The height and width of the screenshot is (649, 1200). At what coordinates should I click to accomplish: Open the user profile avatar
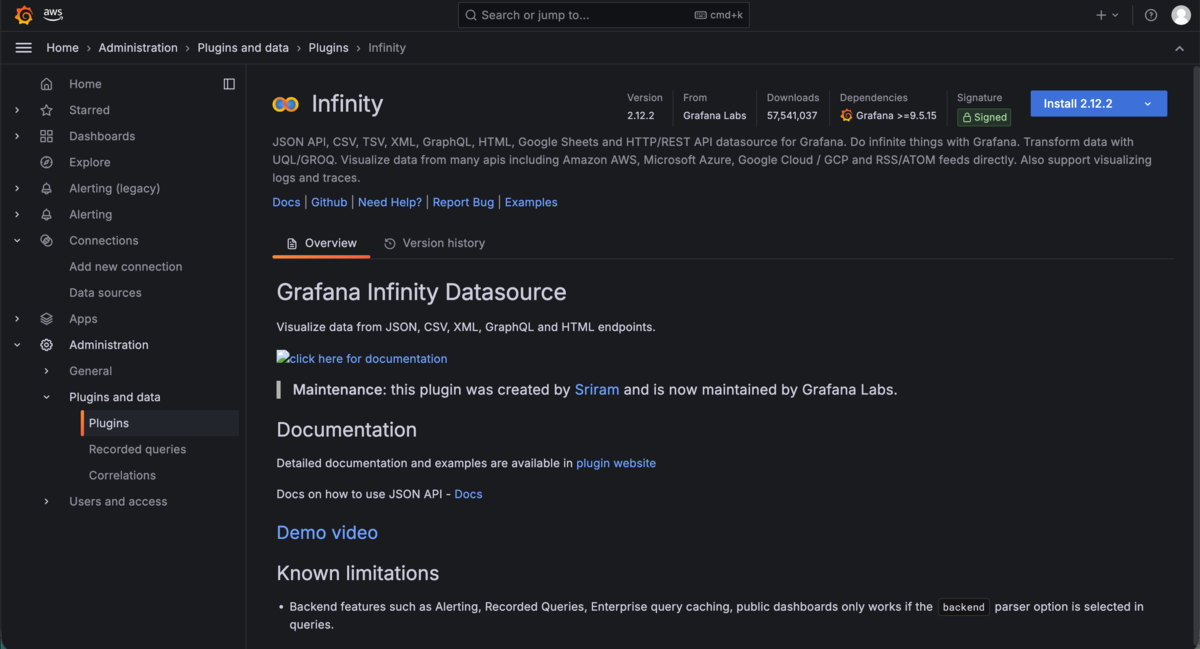pyautogui.click(x=1181, y=15)
